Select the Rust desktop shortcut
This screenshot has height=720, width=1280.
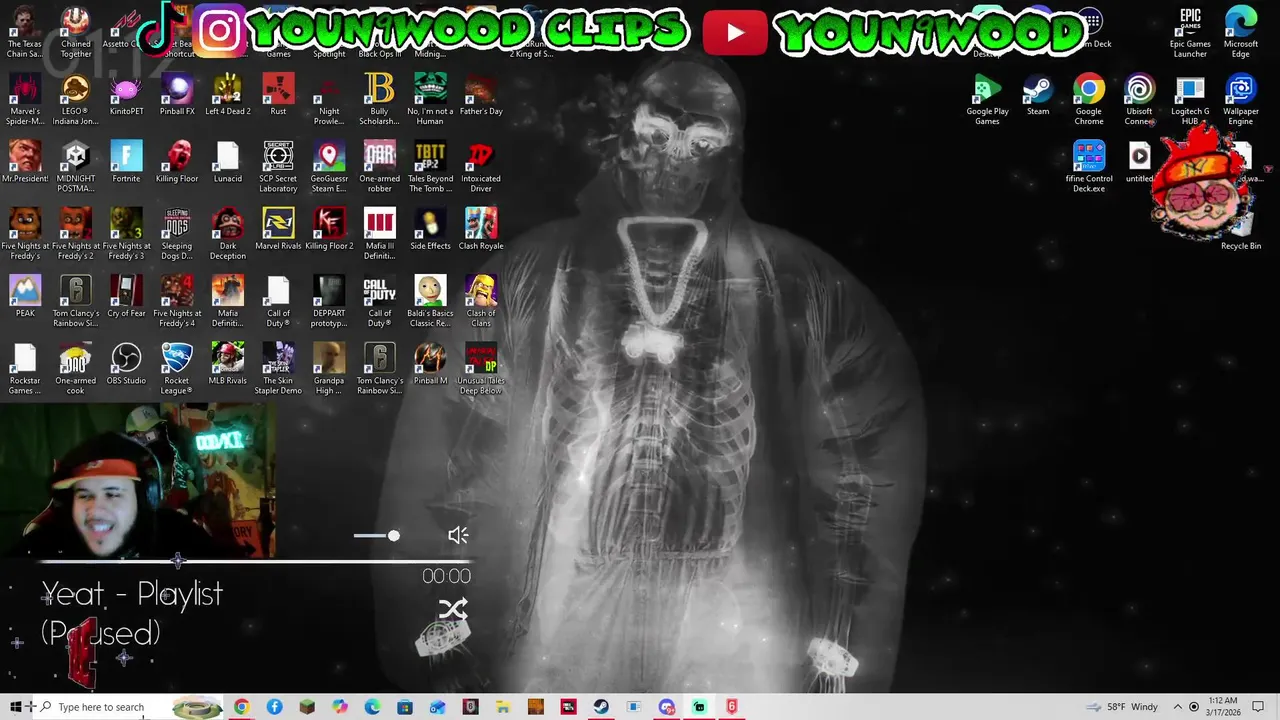278,94
